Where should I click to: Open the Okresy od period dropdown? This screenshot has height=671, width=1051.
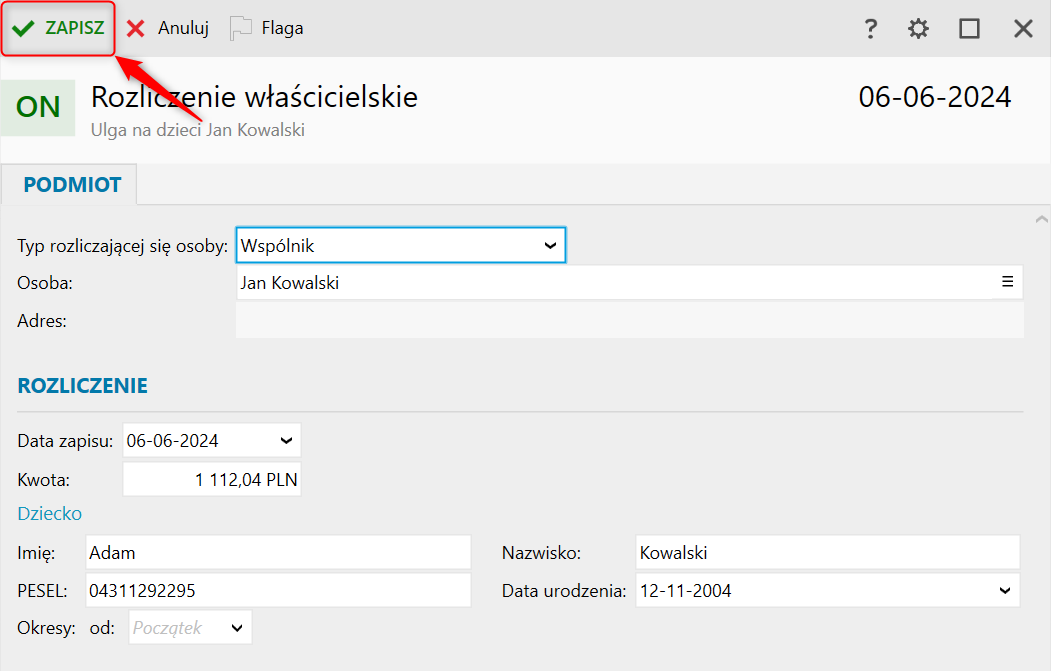click(x=237, y=628)
